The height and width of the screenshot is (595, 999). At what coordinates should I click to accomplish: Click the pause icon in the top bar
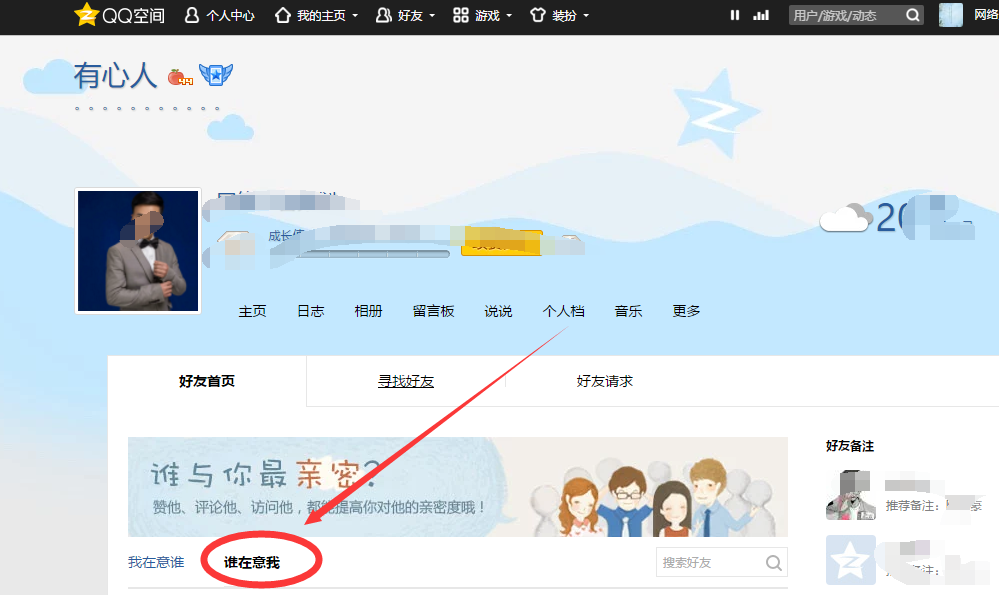point(735,15)
